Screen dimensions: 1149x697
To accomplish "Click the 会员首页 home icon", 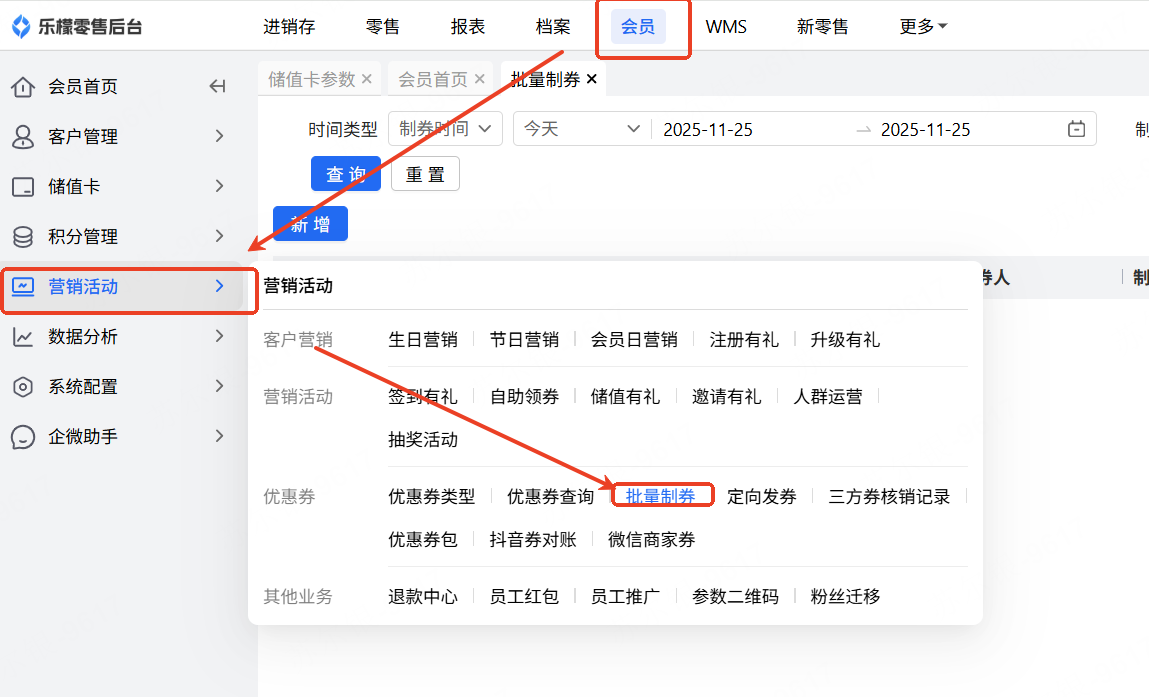I will [23, 86].
